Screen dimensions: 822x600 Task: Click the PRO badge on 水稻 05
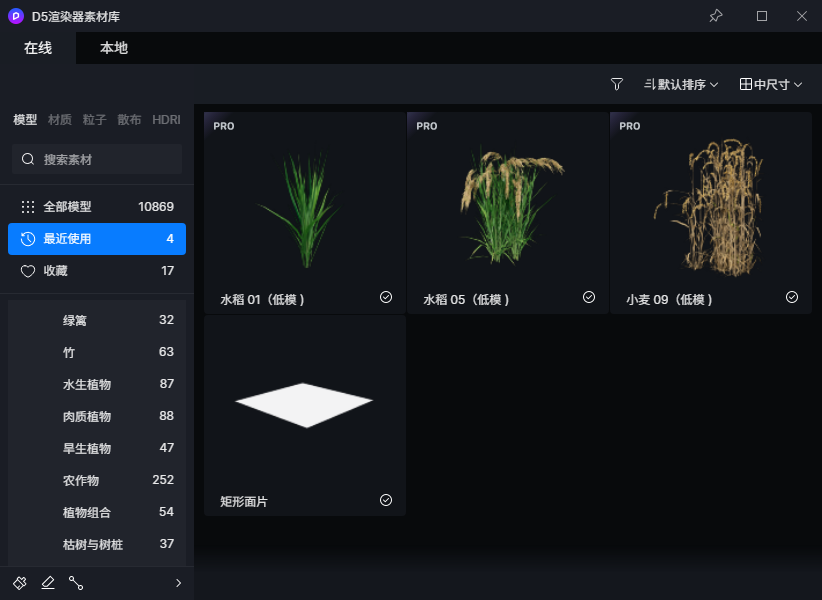(427, 126)
